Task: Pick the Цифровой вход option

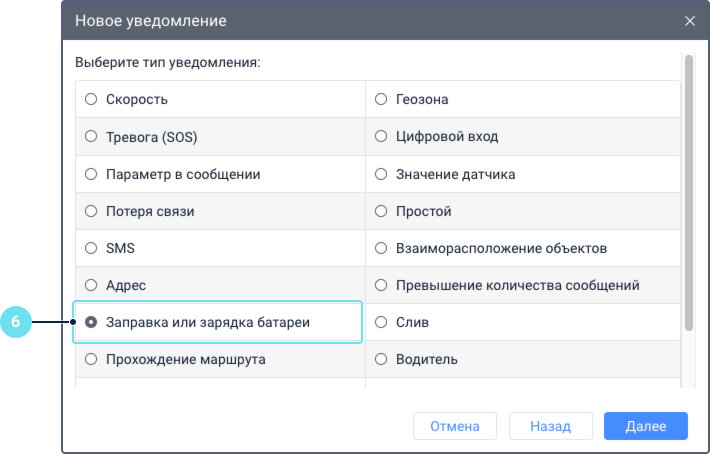Action: tap(380, 137)
